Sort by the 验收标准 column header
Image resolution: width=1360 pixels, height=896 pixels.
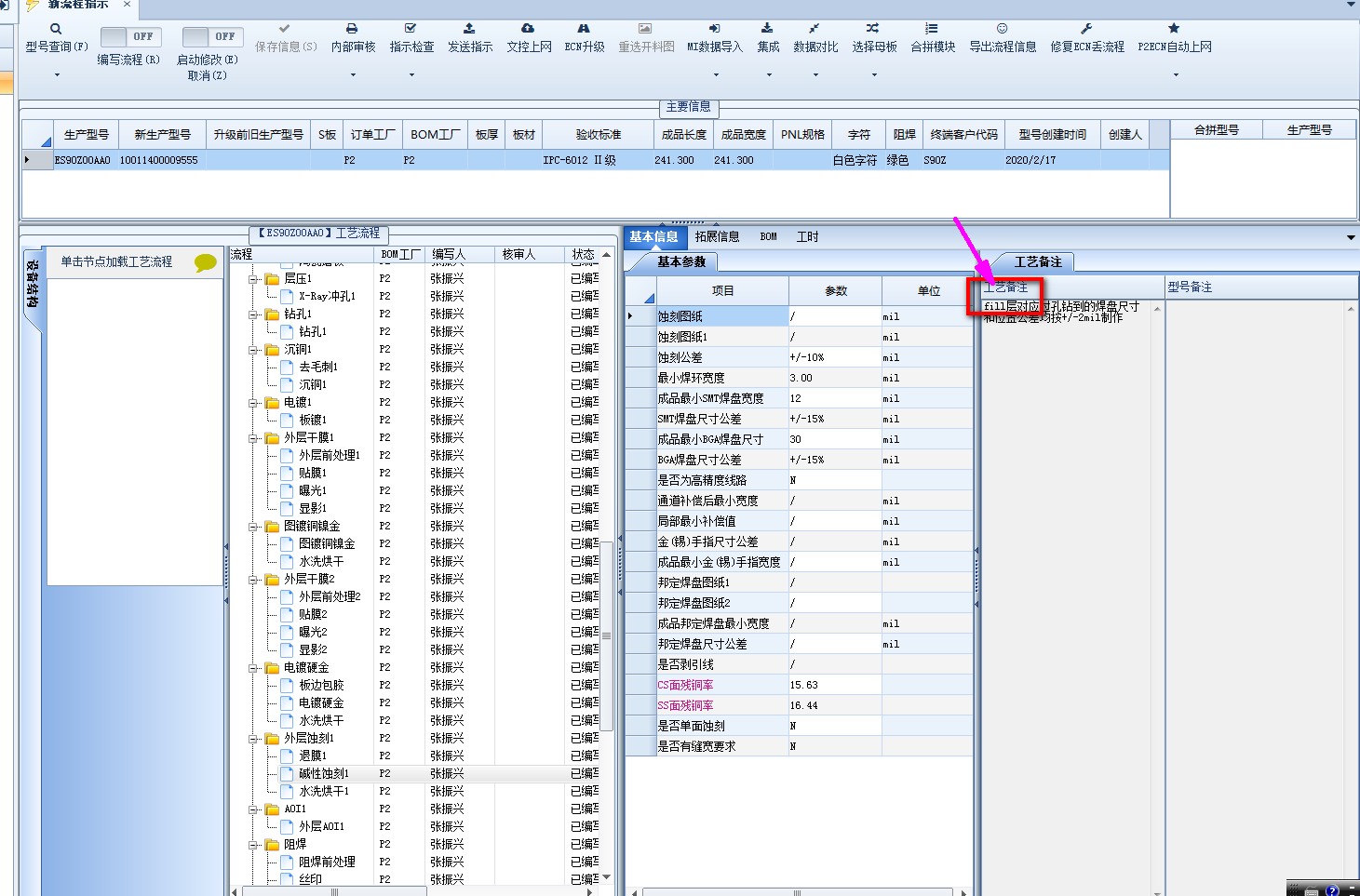pos(599,134)
